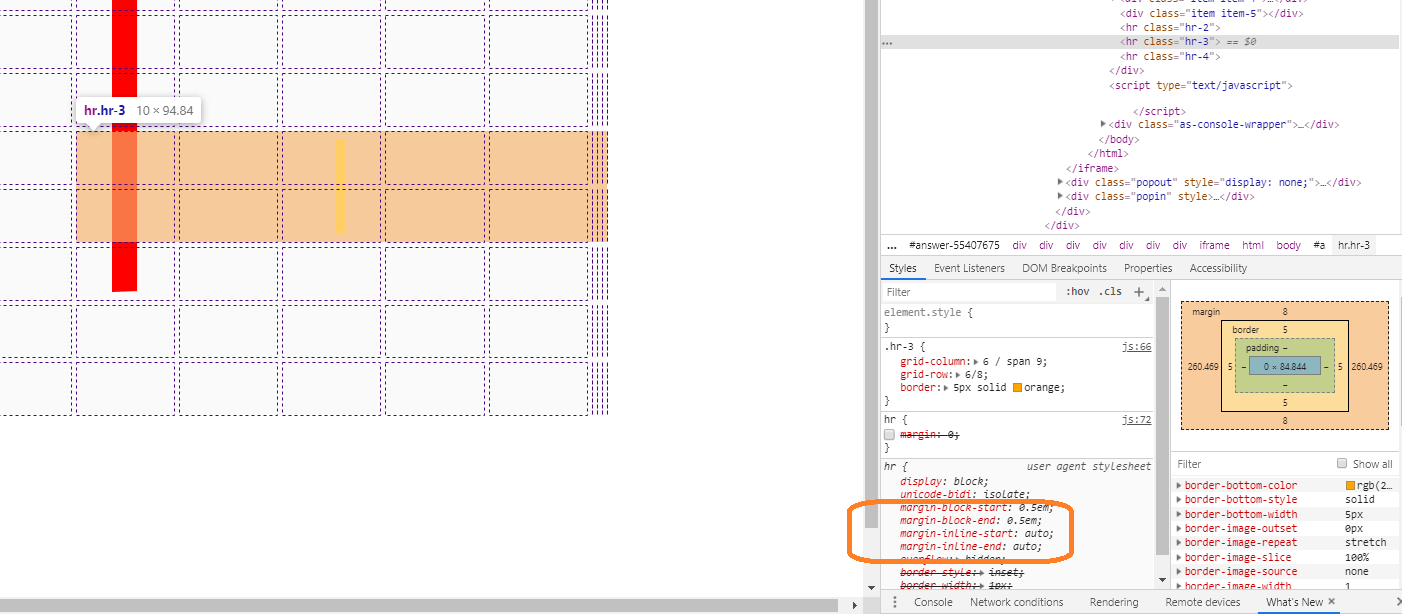Click the margin-block-start: 0.5em declaration

[x=976, y=508]
